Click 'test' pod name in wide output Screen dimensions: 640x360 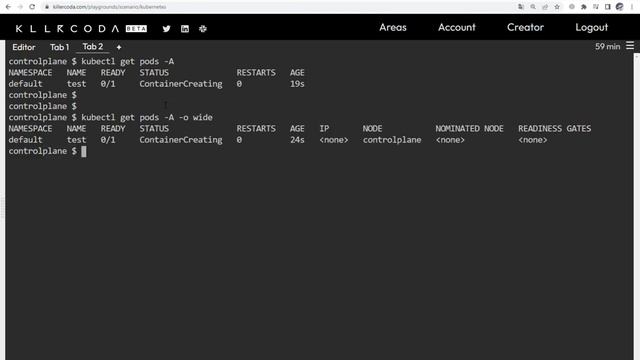[x=76, y=140]
